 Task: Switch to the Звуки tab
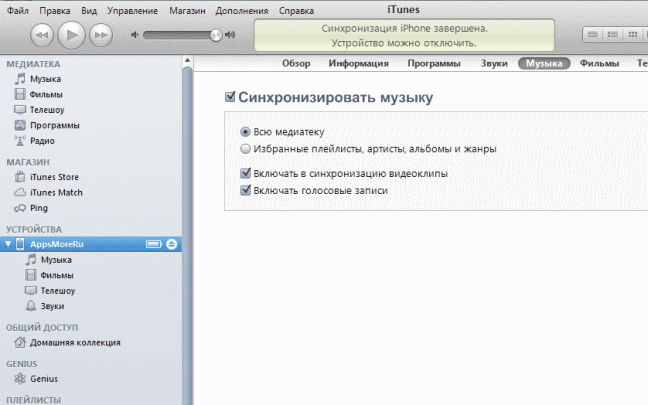(494, 63)
